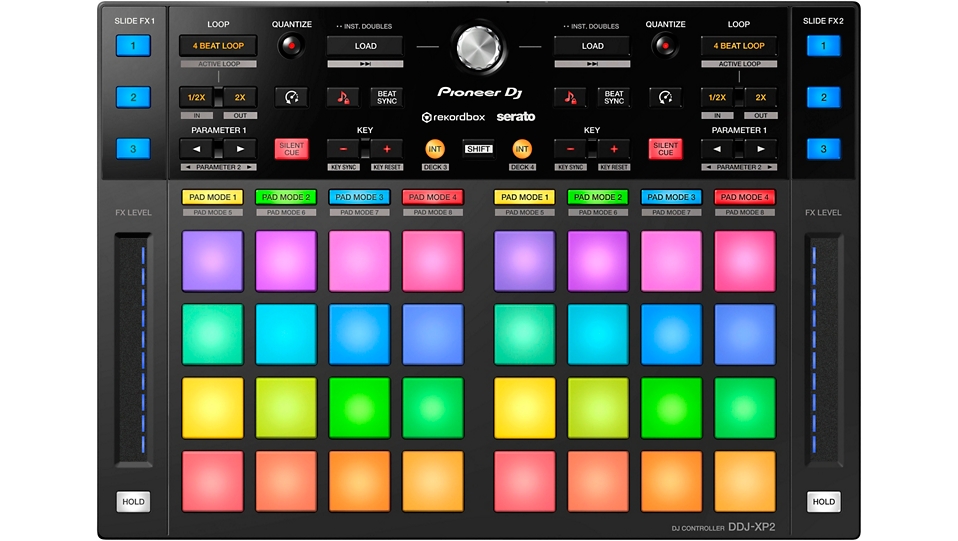Hit the pink pad under right PAD MODE 4
The height and width of the screenshot is (541, 958).
745,261
